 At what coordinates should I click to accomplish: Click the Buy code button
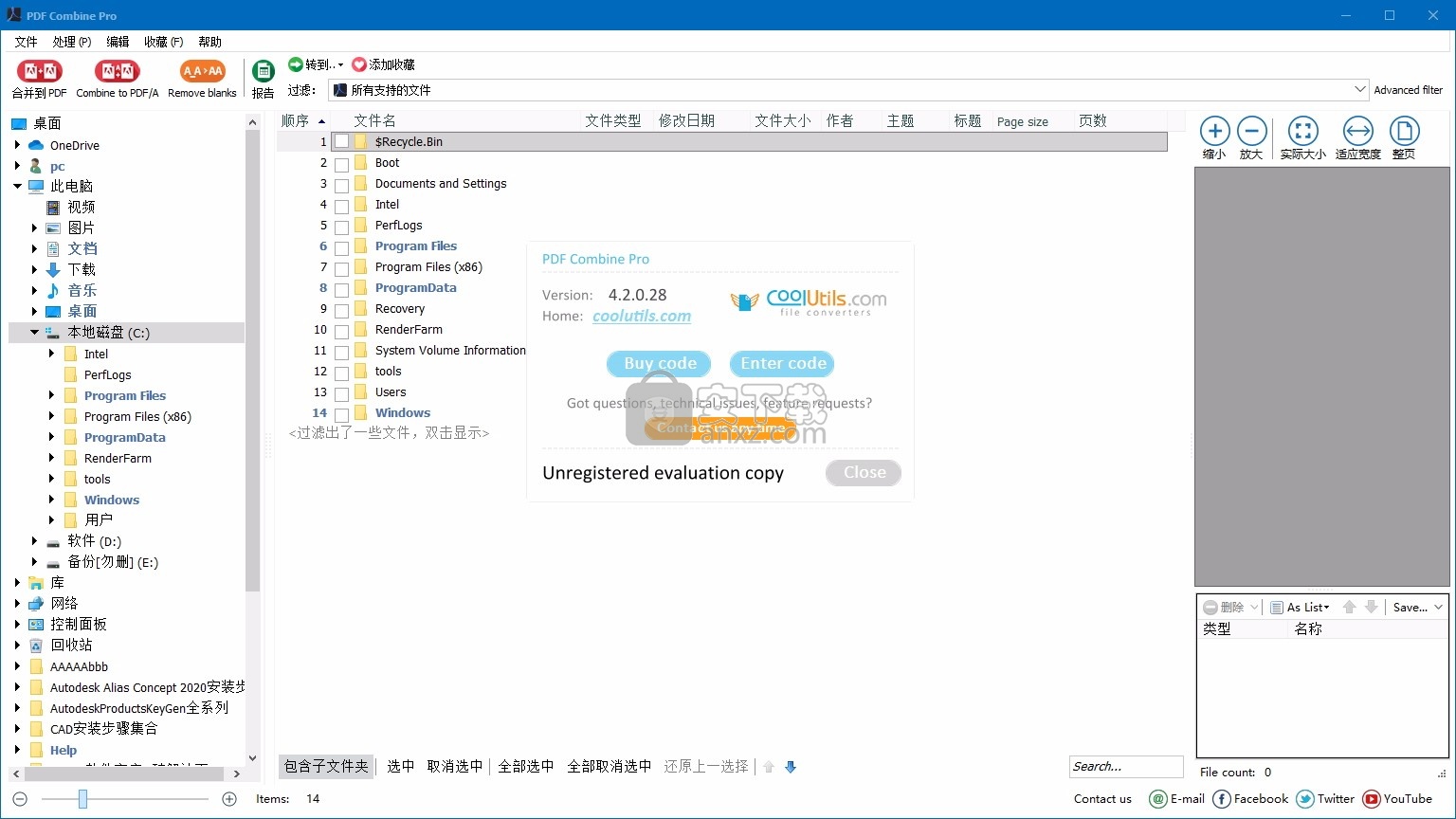click(x=660, y=363)
